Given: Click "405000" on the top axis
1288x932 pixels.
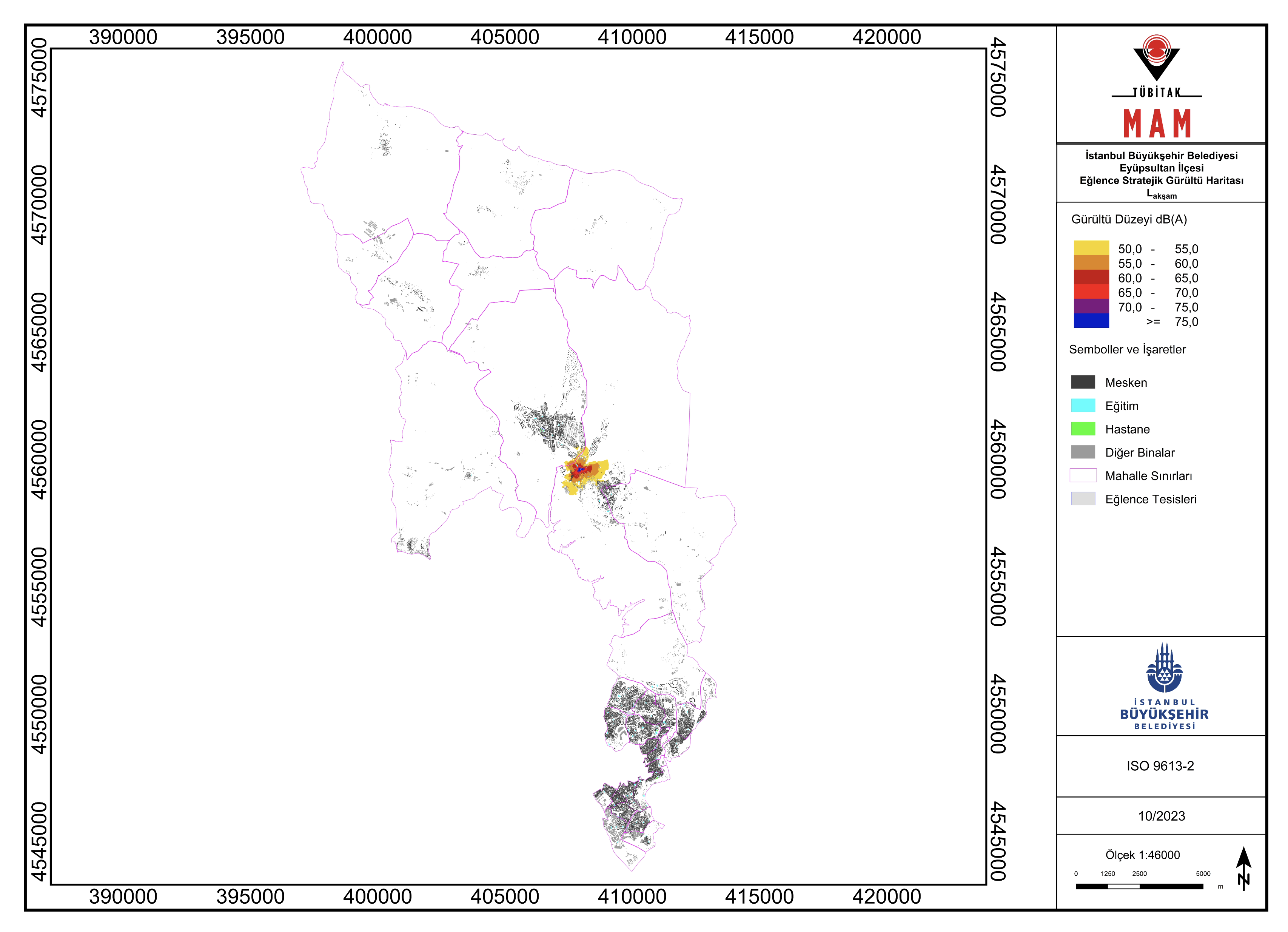Looking at the screenshot, I should 504,37.
